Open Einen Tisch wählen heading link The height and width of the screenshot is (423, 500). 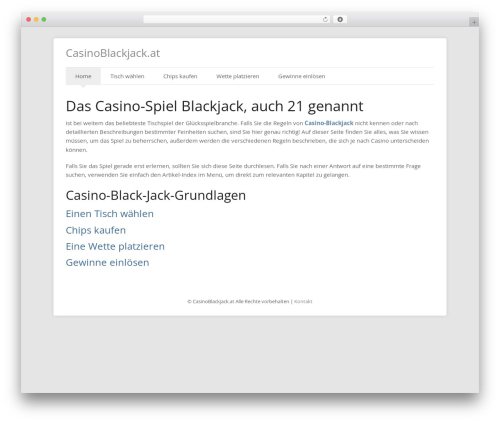click(x=110, y=214)
